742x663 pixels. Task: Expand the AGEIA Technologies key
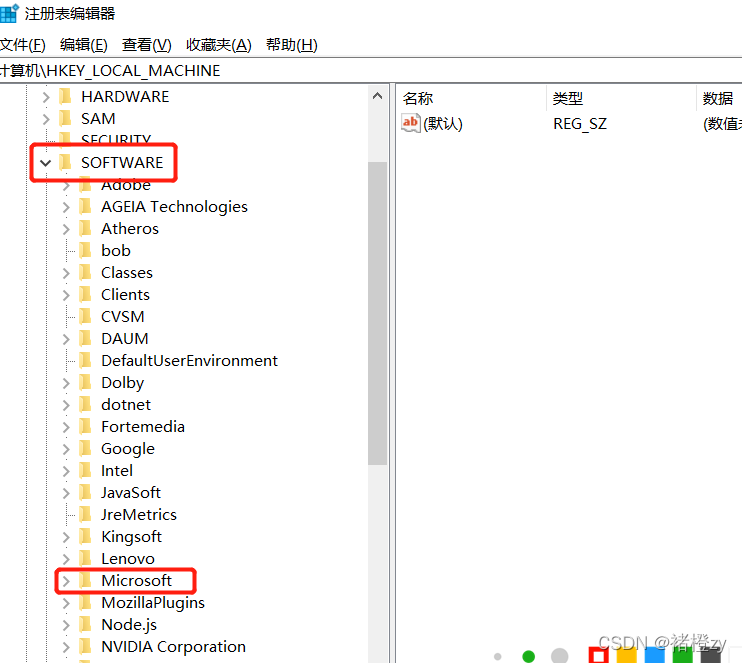[x=66, y=207]
